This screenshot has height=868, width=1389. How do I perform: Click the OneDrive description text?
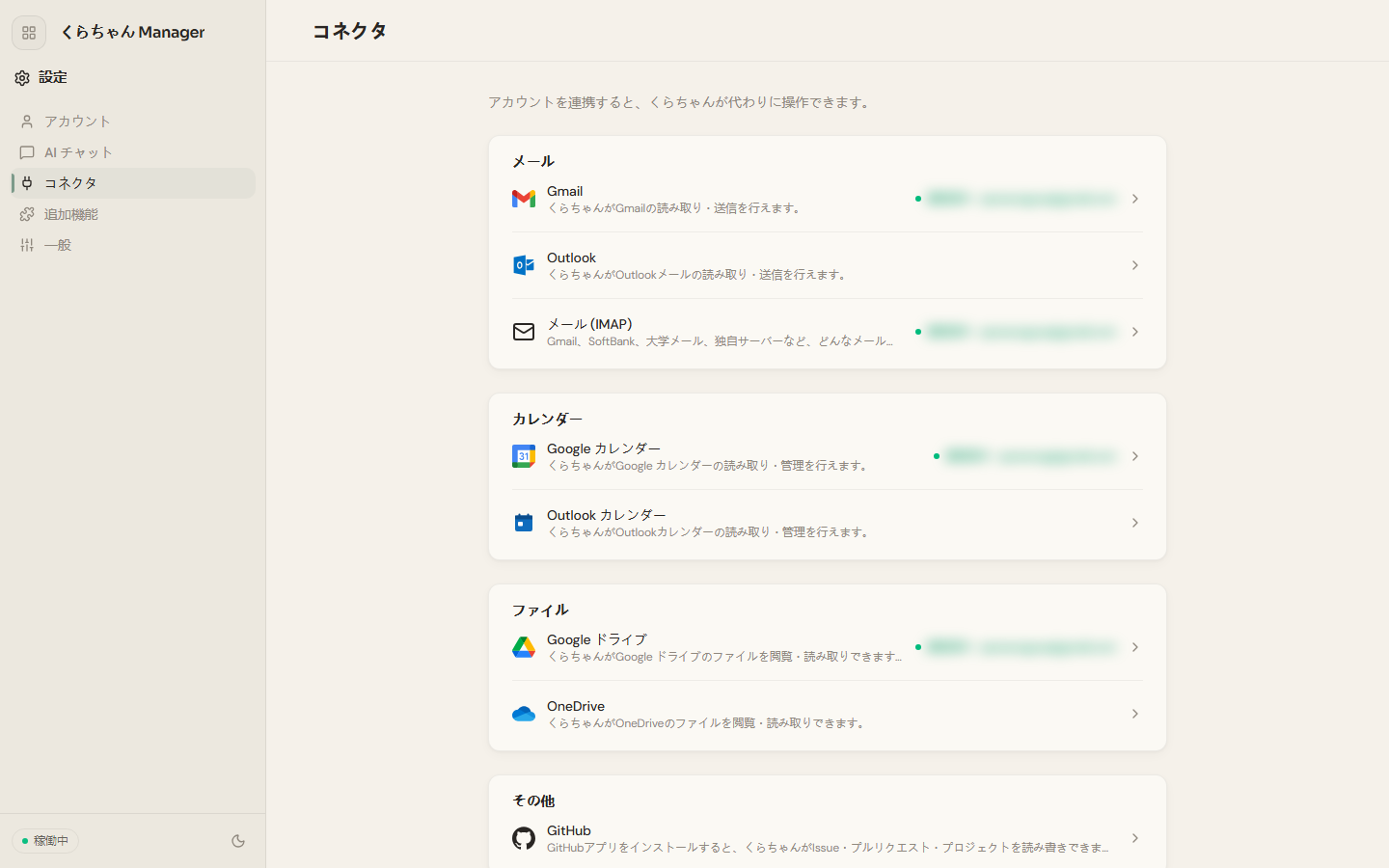click(708, 723)
